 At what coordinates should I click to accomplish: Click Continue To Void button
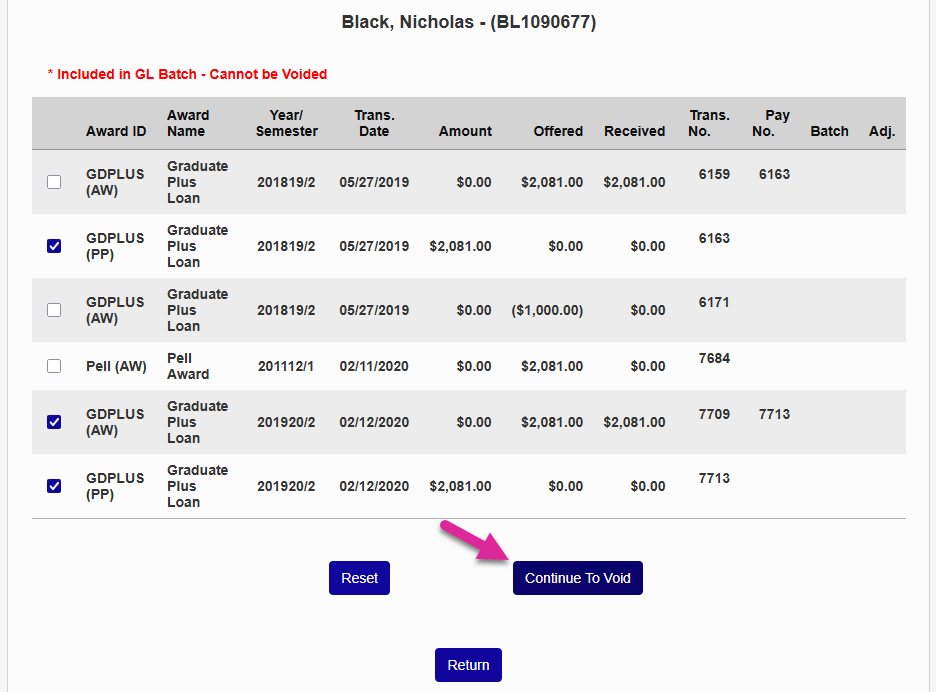[578, 578]
